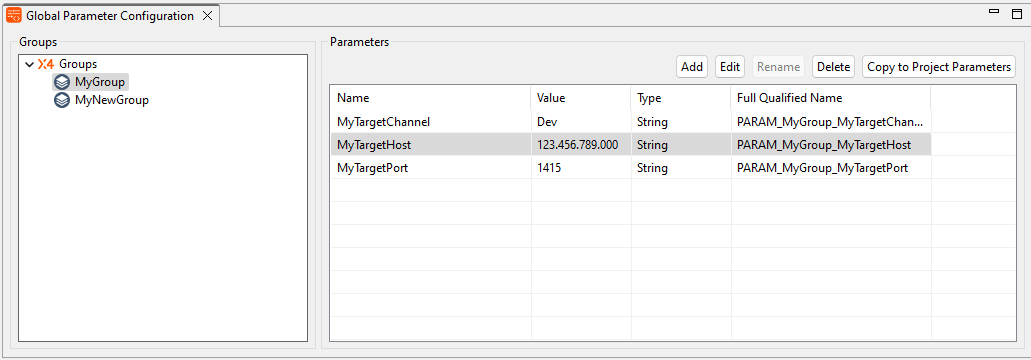Minimize the editor panel

[994, 12]
